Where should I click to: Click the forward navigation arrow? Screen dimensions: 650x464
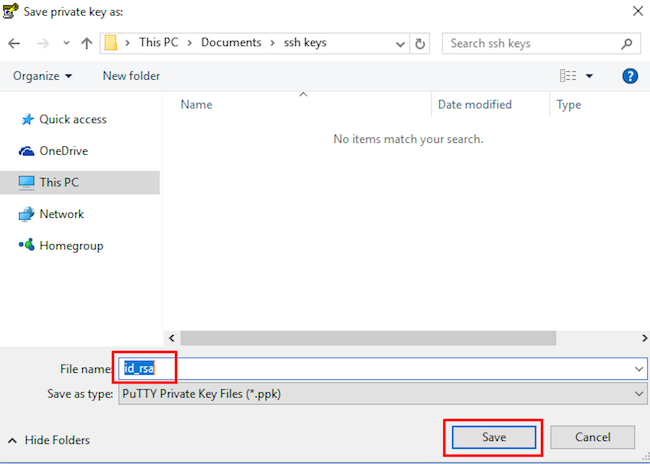[x=43, y=43]
